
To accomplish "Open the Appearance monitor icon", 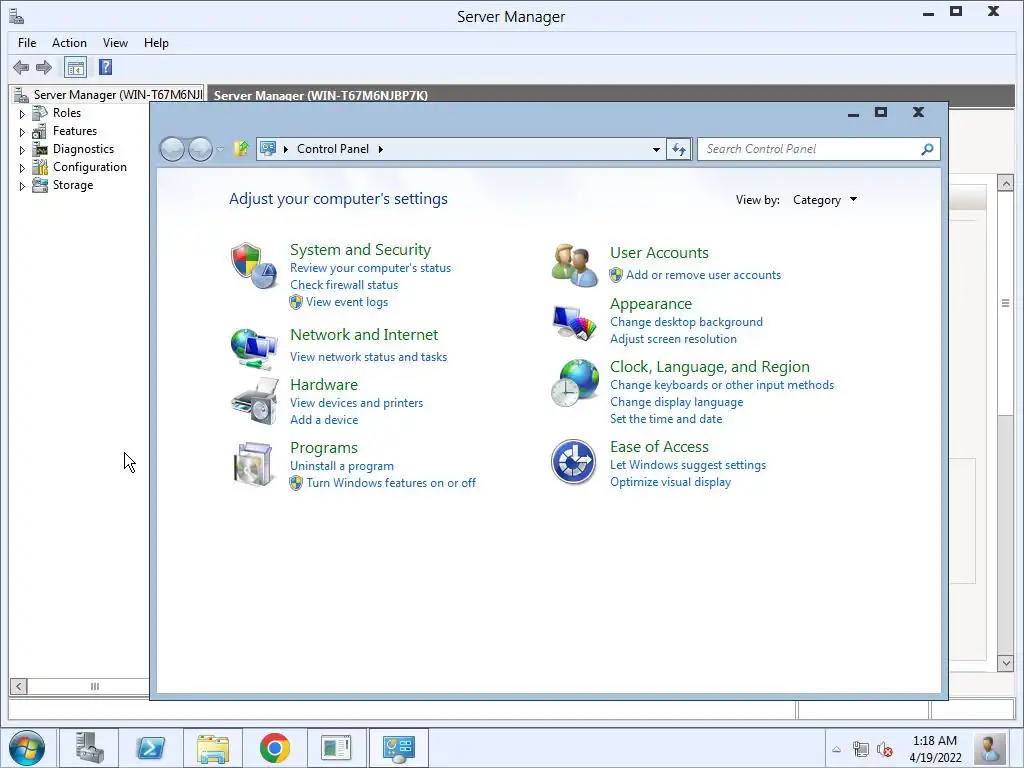I will [x=574, y=322].
